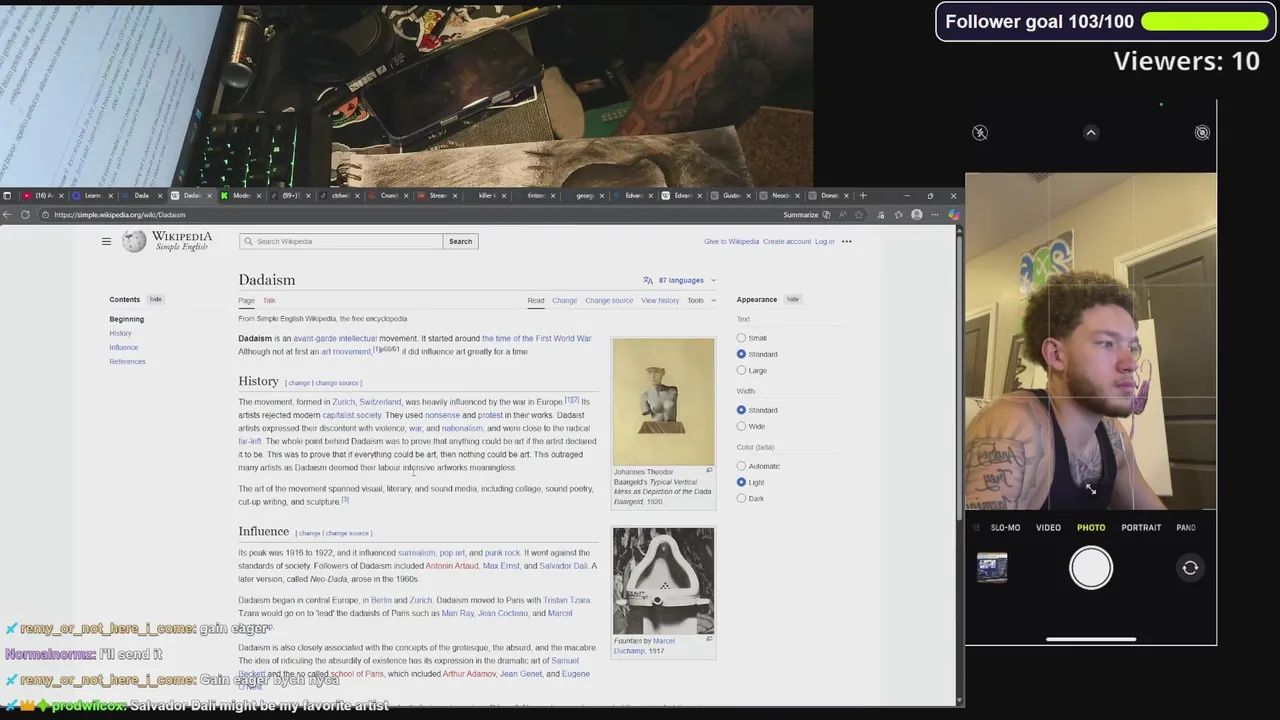Image resolution: width=1280 pixels, height=720 pixels.
Task: Open the Baargeld artwork thumbnail
Action: (663, 402)
